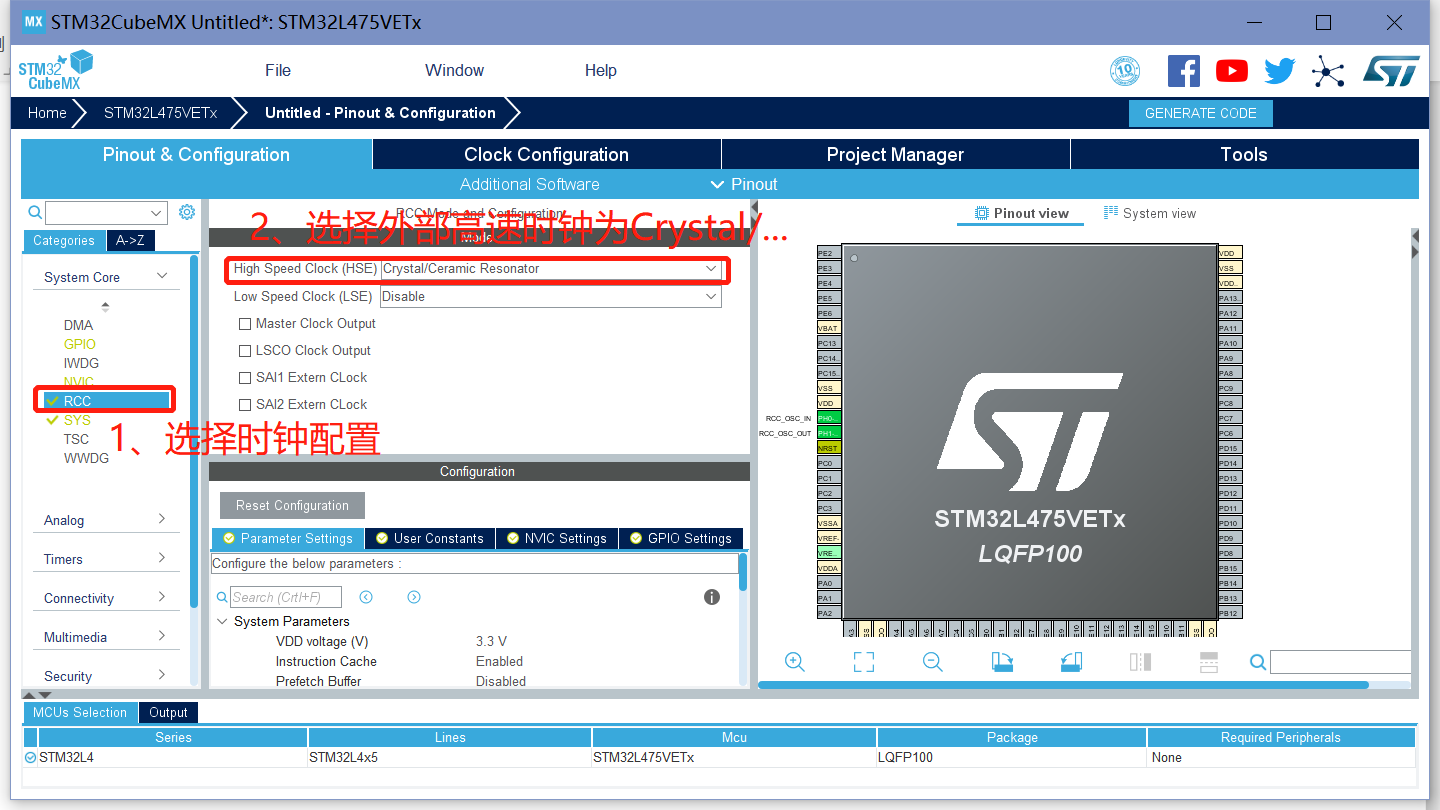Switch to the Project Manager tab
Viewport: 1440px width, 810px height.
[895, 154]
